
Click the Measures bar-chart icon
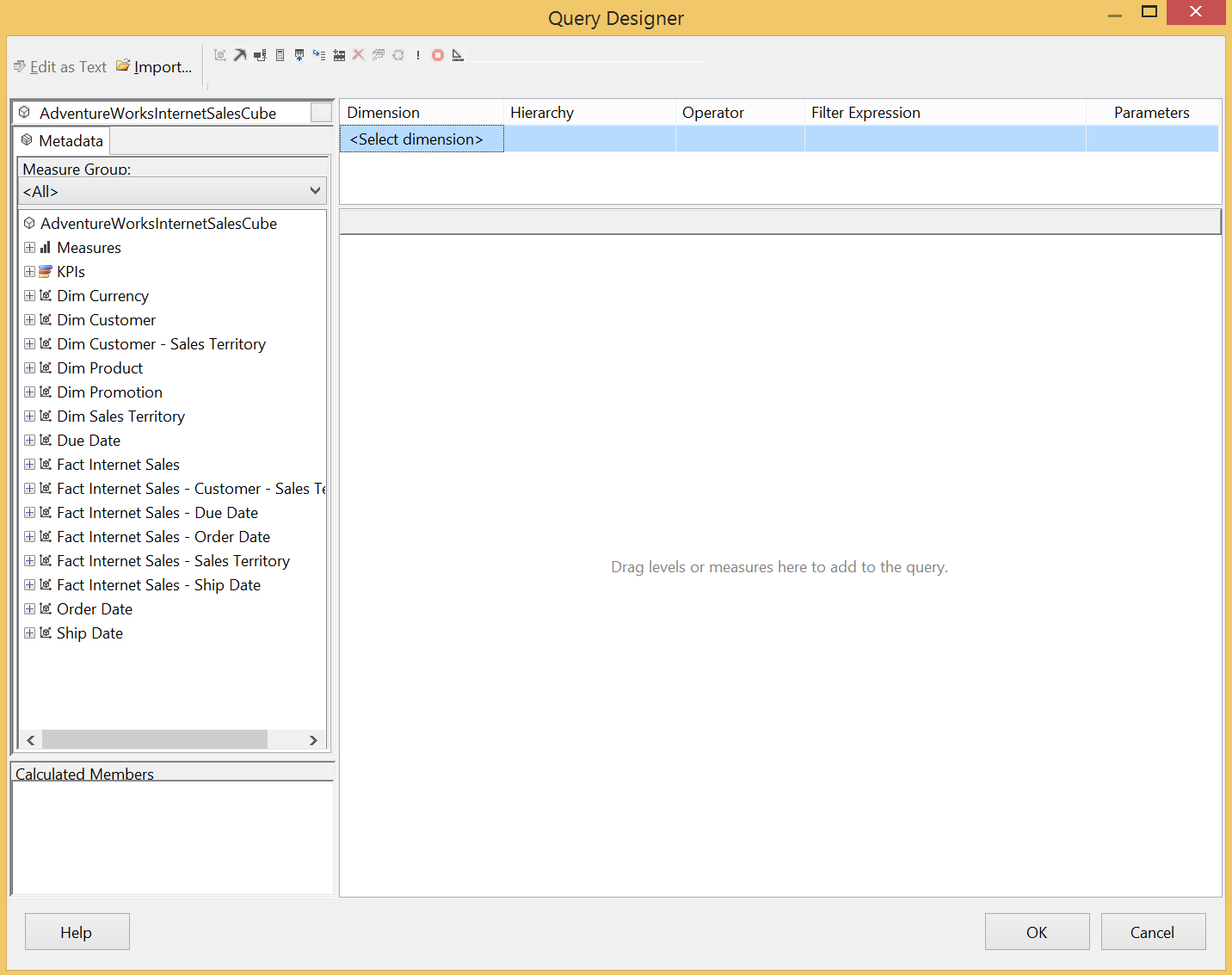(46, 248)
